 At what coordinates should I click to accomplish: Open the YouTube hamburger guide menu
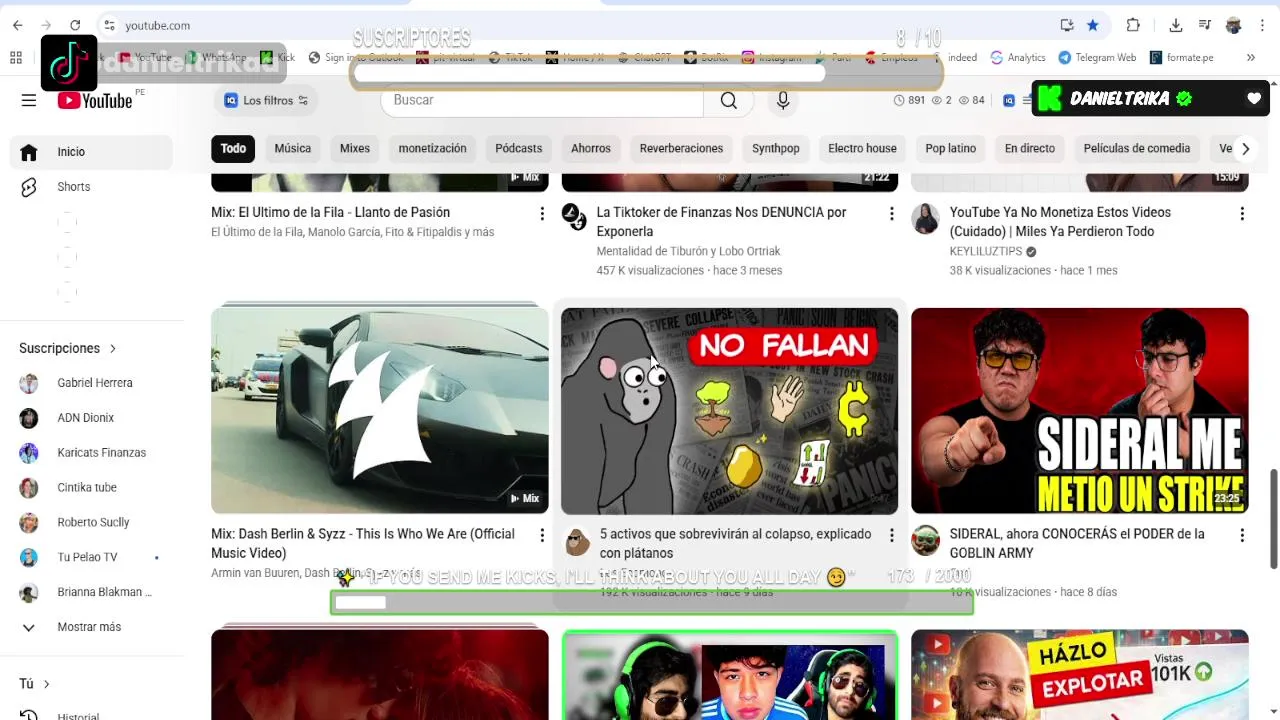[29, 100]
